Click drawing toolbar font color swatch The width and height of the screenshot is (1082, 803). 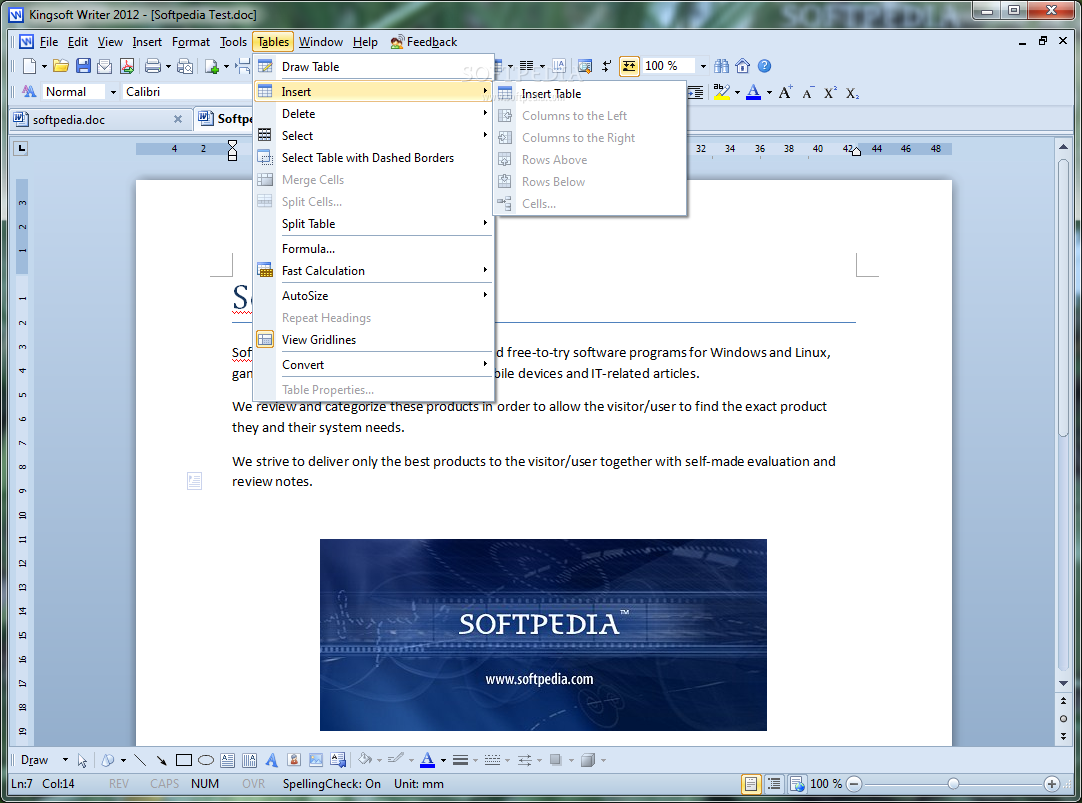click(x=428, y=760)
